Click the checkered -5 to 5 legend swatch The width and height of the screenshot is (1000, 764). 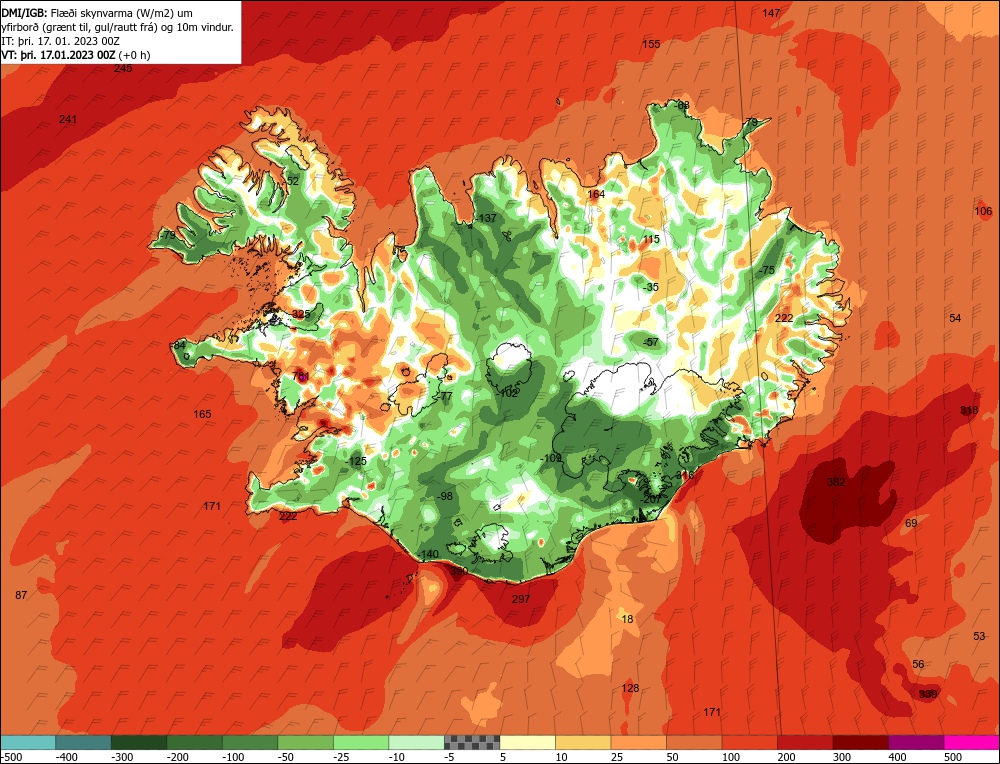click(x=472, y=742)
